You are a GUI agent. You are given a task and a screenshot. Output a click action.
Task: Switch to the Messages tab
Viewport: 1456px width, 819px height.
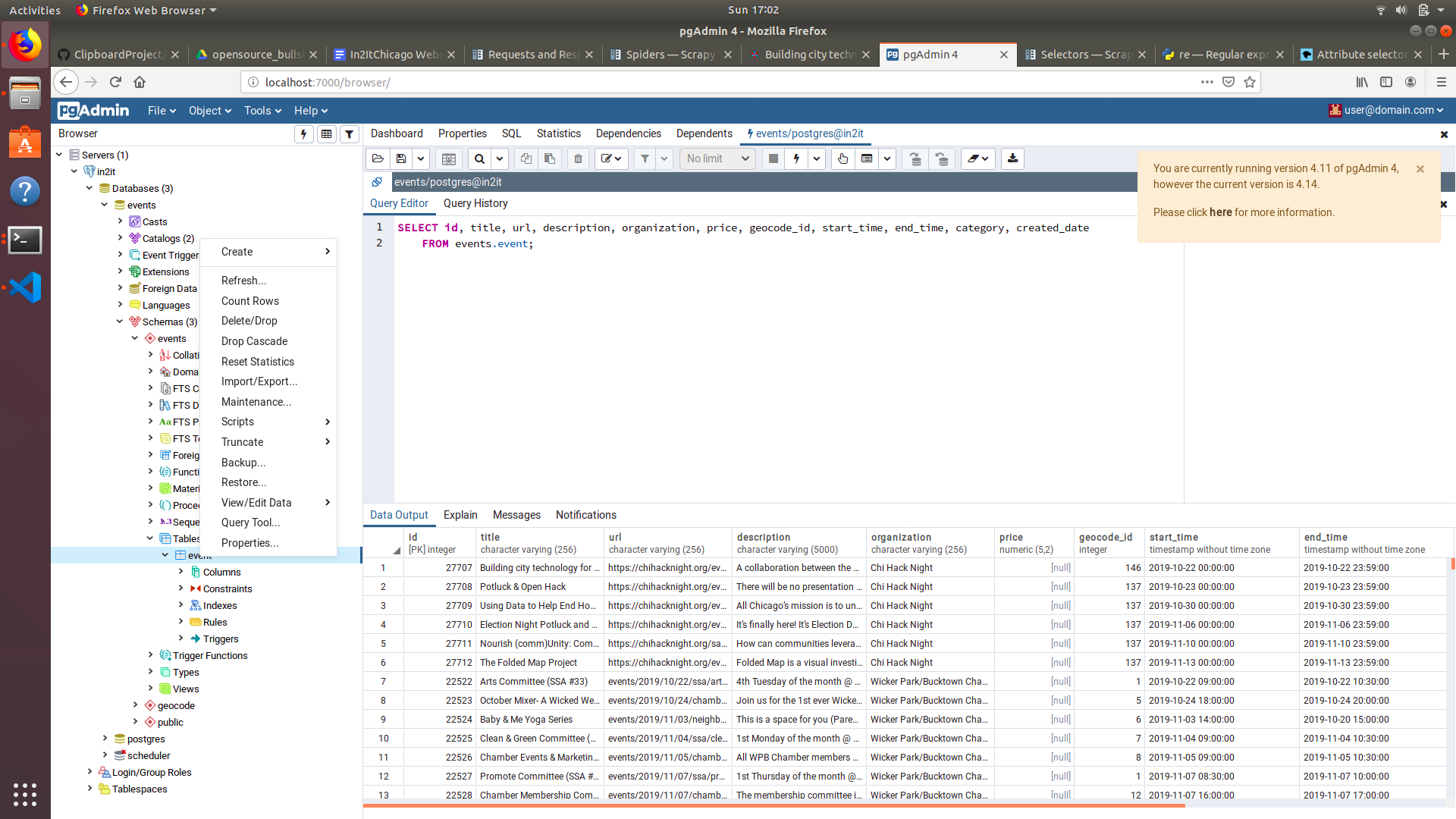(x=516, y=515)
